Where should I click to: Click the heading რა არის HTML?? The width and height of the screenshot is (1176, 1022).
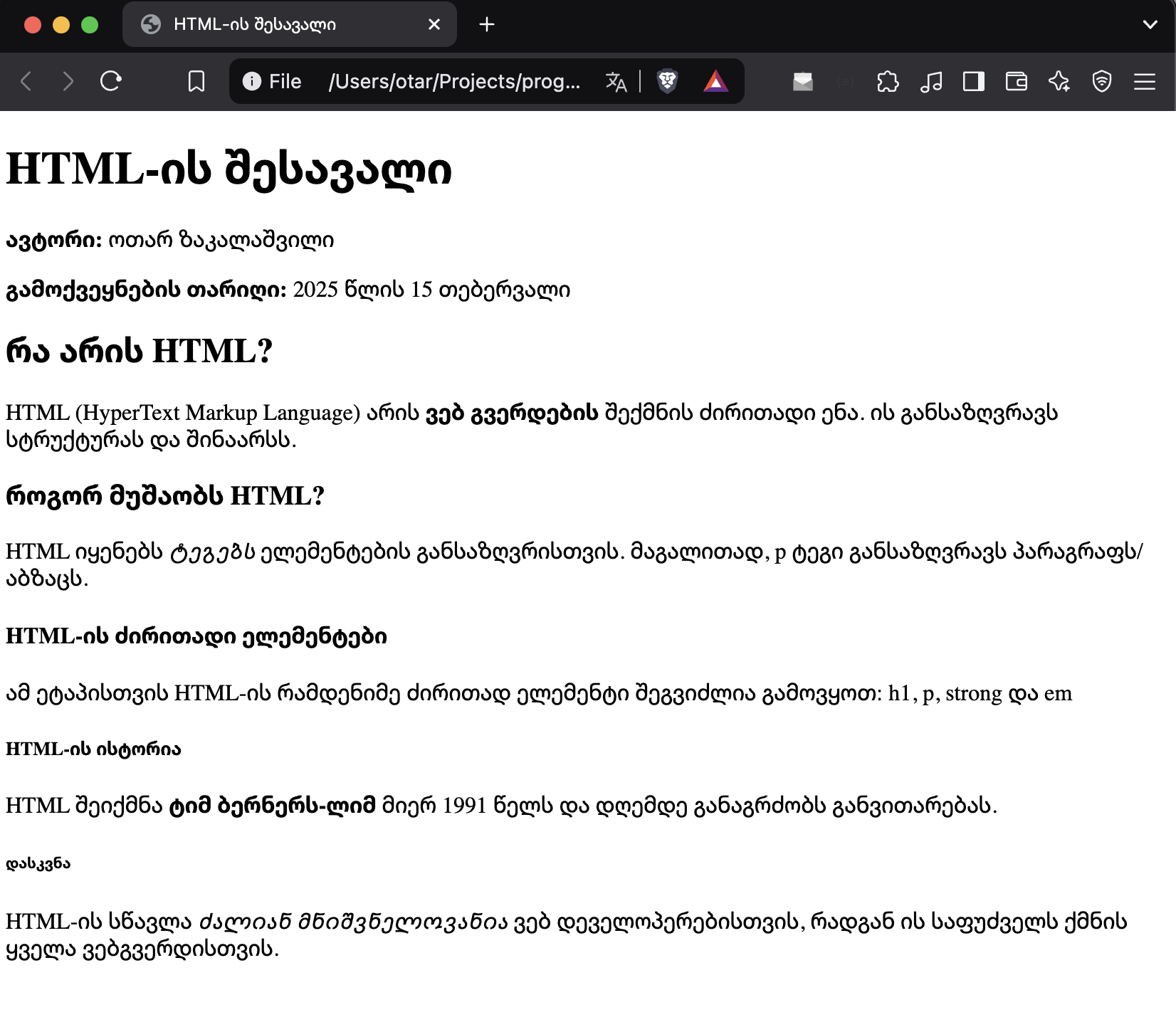pos(140,351)
